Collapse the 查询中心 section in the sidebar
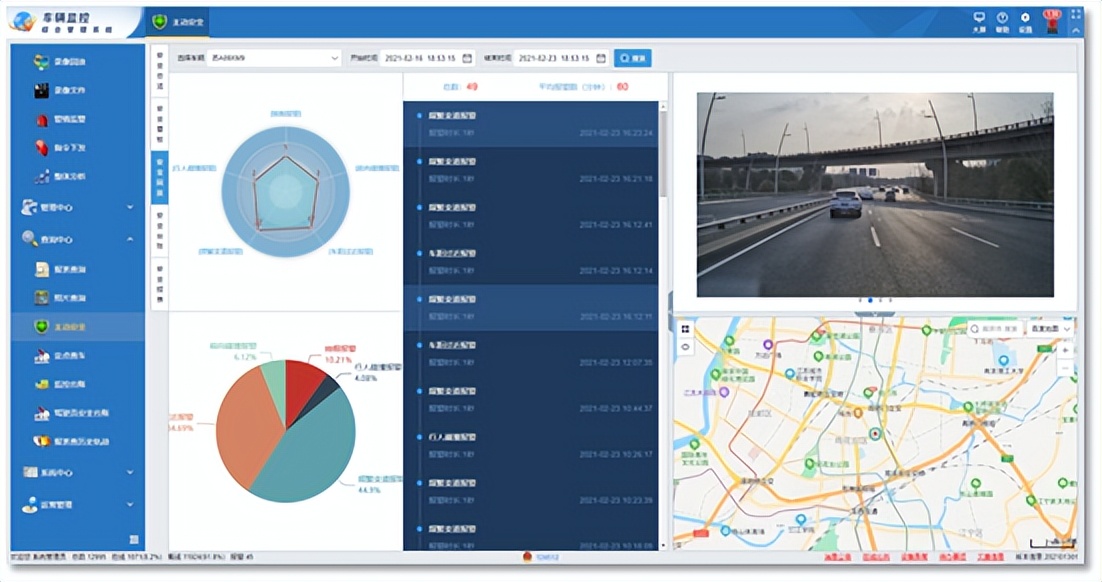The width and height of the screenshot is (1102, 582). (x=130, y=239)
